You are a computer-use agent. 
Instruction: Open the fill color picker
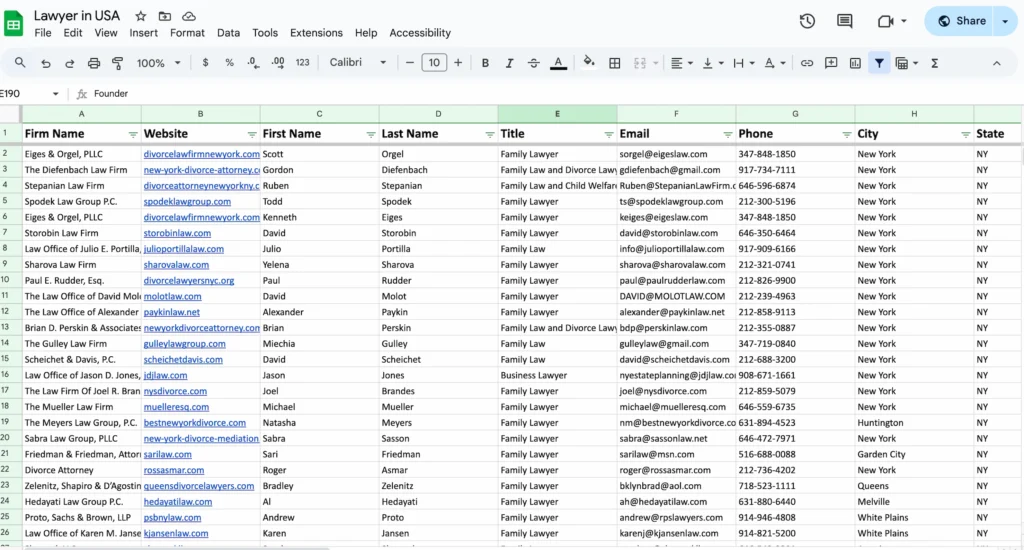coord(589,62)
